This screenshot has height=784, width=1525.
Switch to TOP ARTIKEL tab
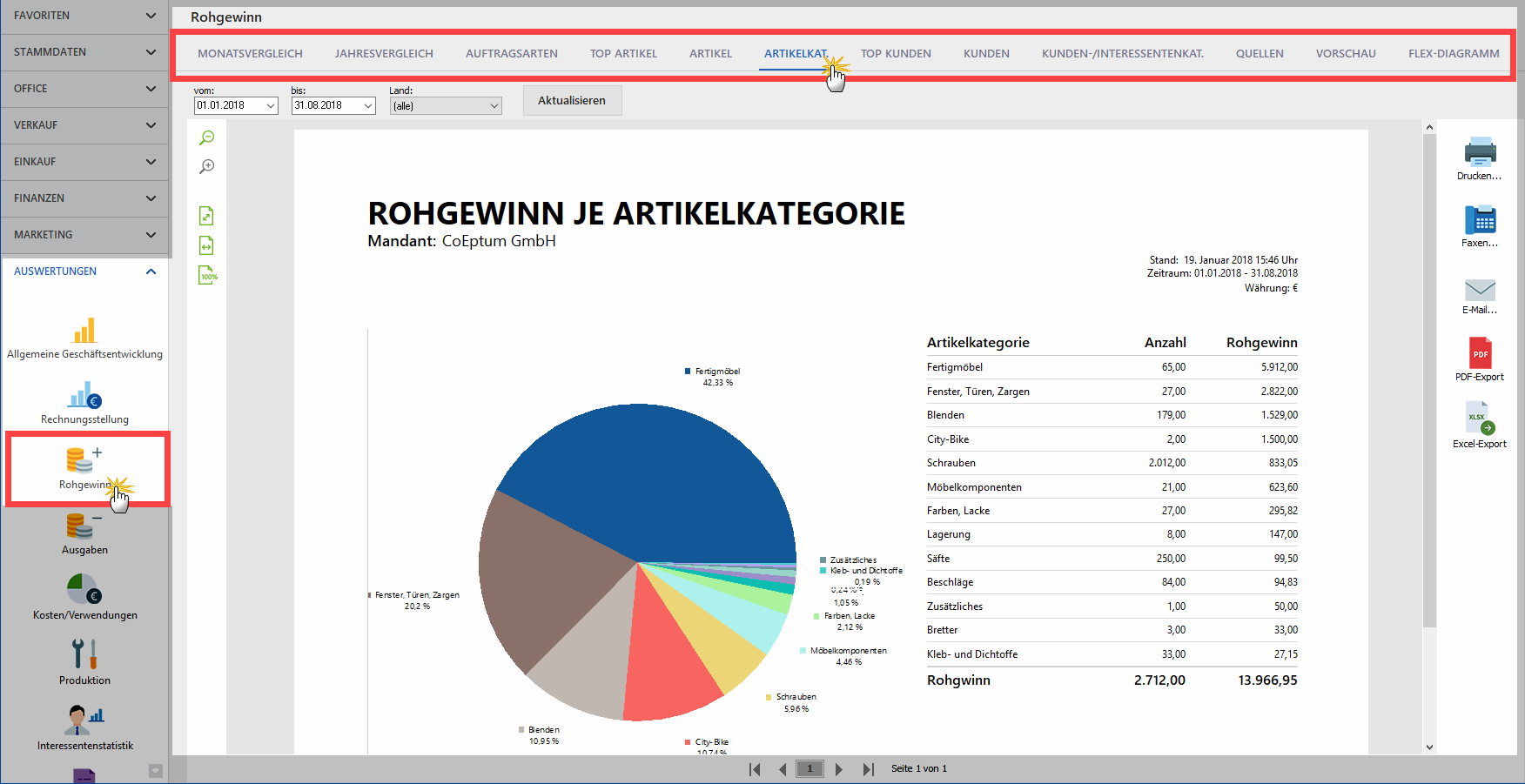point(623,54)
